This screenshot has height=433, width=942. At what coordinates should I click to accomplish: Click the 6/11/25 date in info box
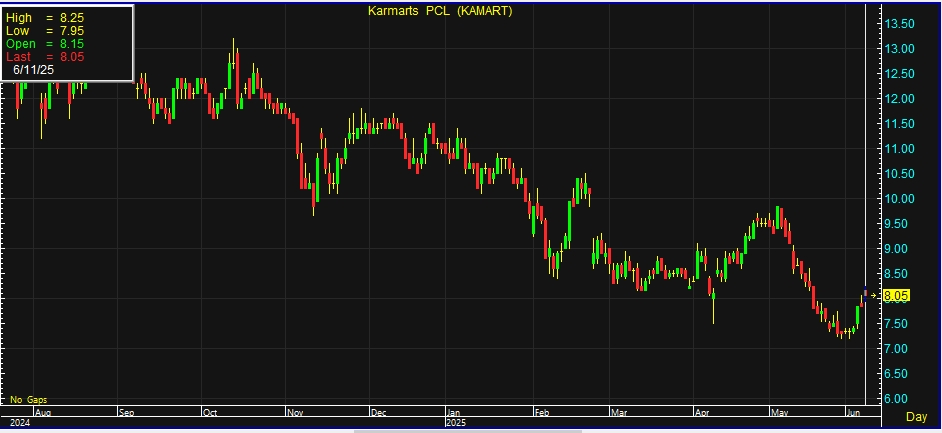click(34, 70)
